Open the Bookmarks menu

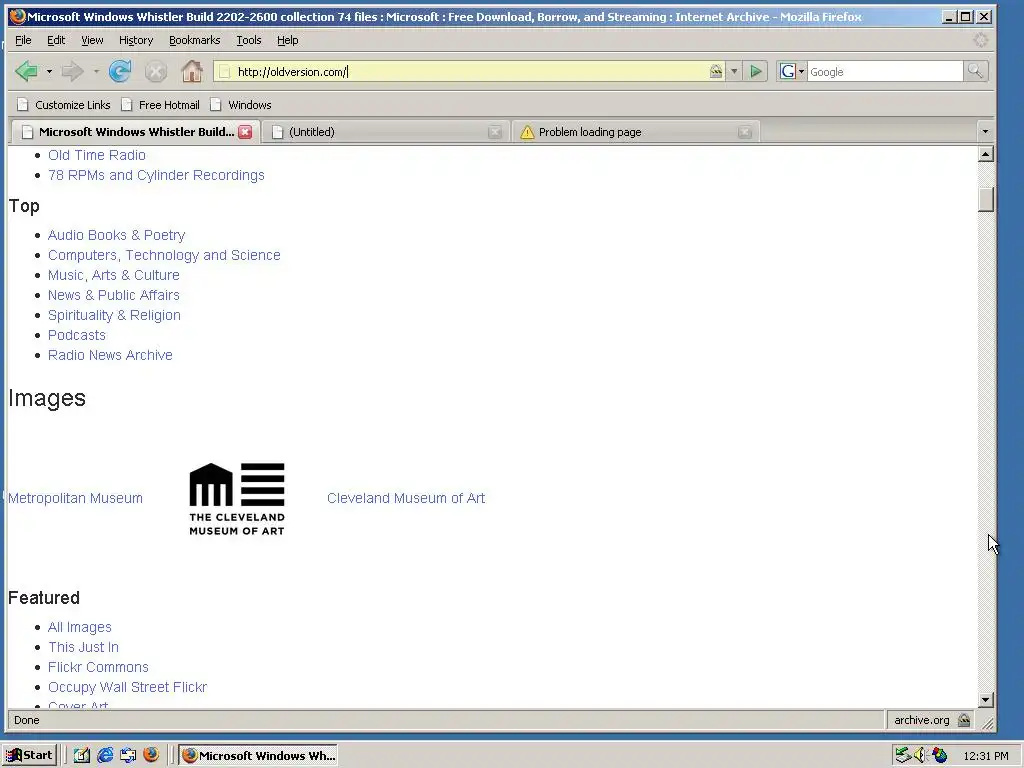(x=195, y=40)
